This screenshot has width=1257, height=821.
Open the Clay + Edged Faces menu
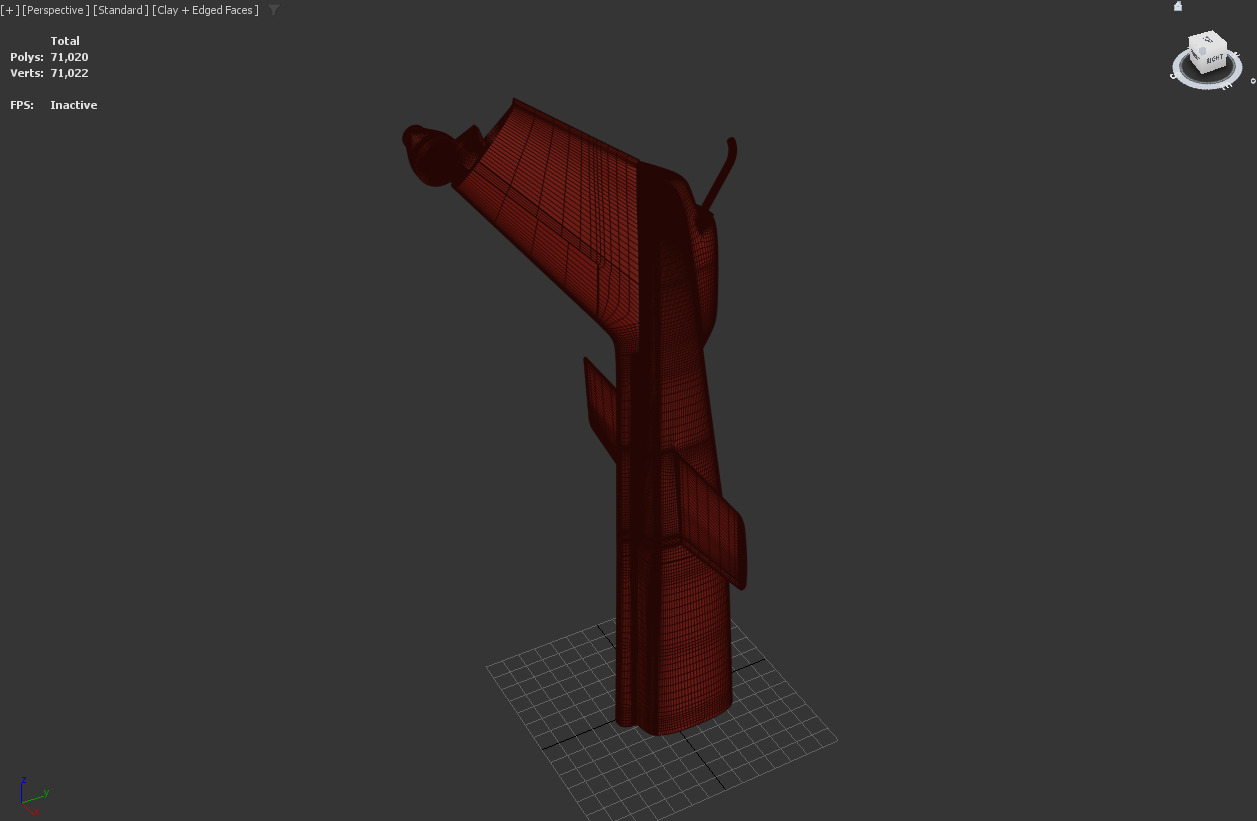click(205, 10)
